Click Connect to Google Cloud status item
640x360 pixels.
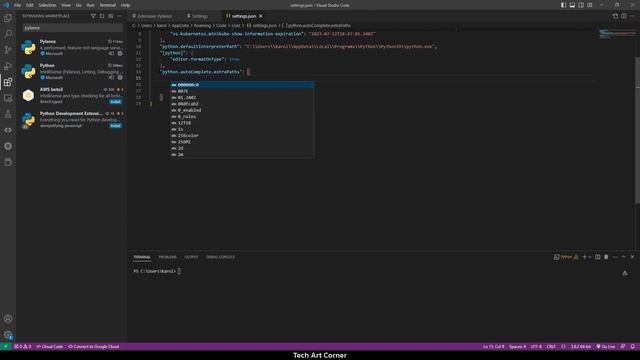click(x=93, y=347)
